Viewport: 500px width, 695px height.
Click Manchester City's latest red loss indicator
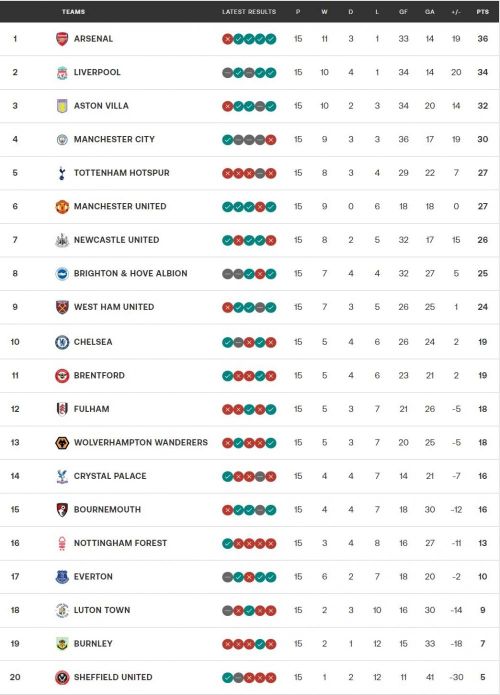[x=271, y=140]
